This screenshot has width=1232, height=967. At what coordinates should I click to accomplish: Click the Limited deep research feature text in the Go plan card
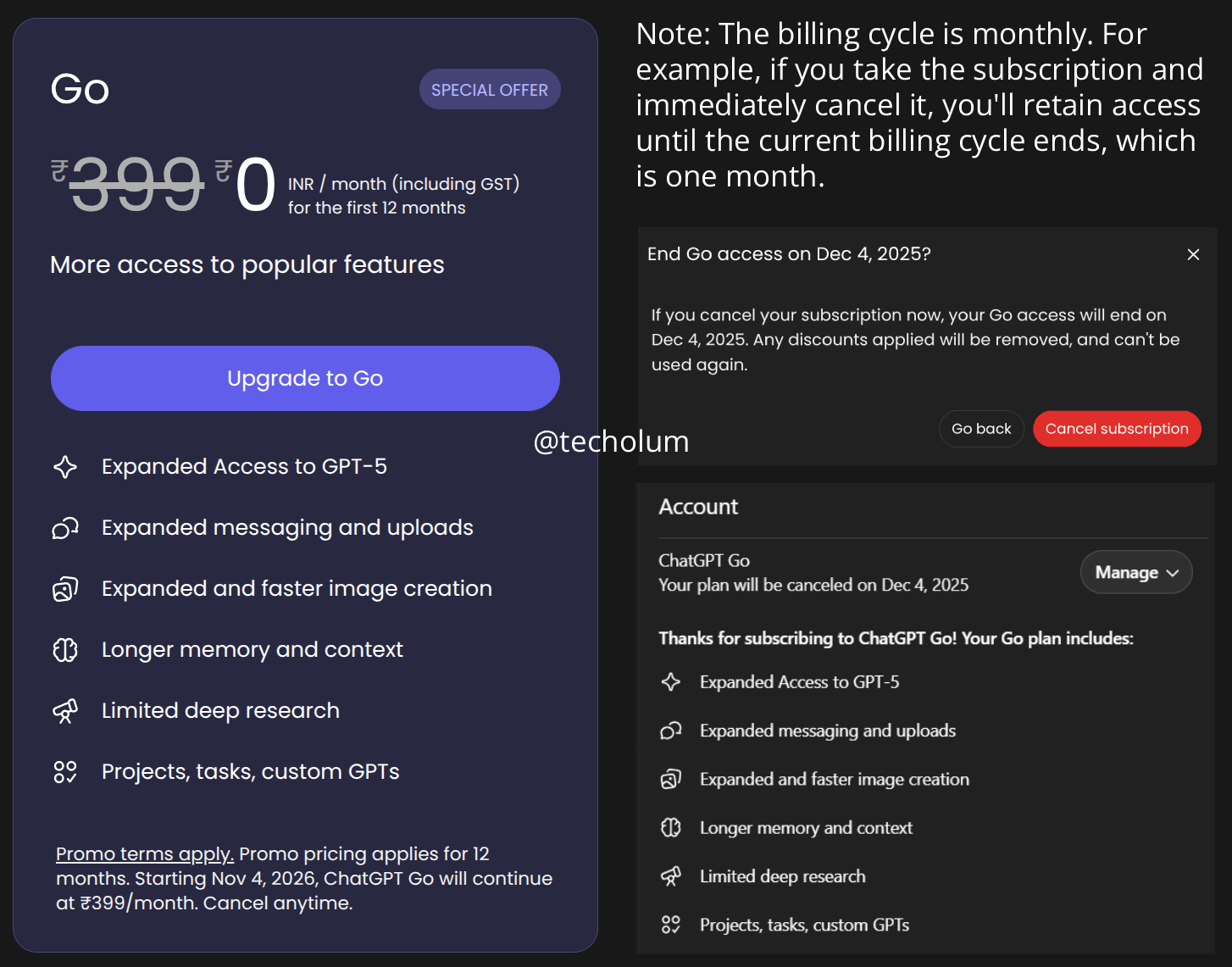220,711
